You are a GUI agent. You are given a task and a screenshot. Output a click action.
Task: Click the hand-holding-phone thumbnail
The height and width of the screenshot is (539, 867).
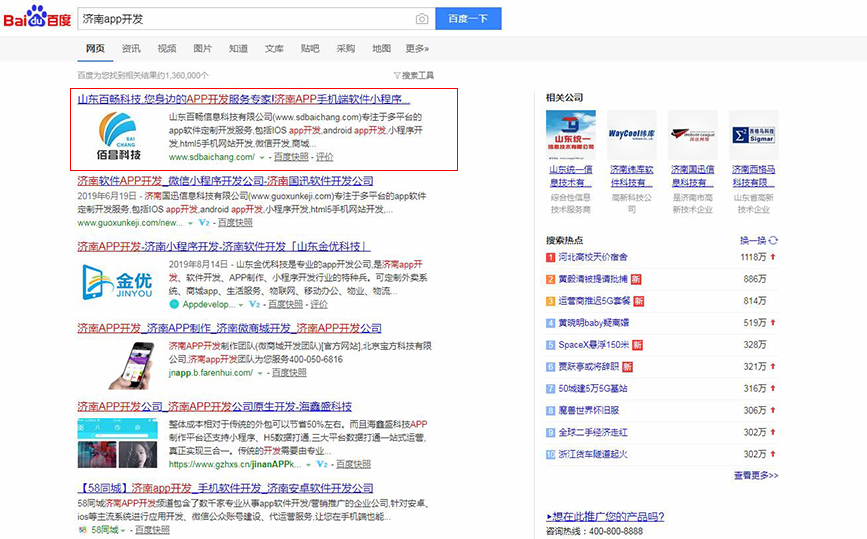tap(132, 365)
